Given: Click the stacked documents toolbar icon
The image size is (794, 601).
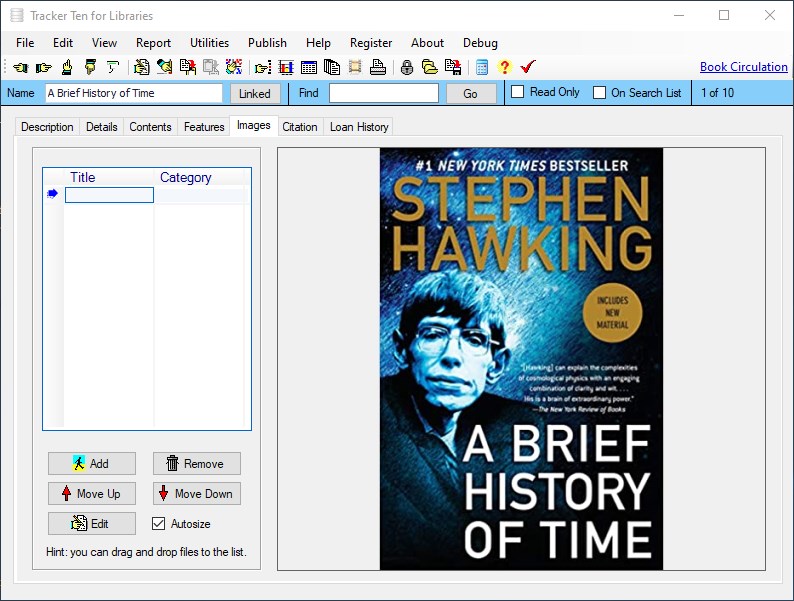Looking at the screenshot, I should coord(332,67).
